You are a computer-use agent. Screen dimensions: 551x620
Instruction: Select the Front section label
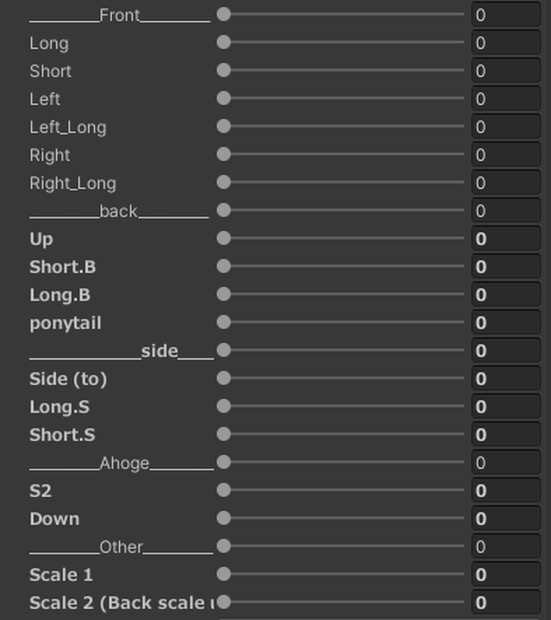click(x=120, y=15)
